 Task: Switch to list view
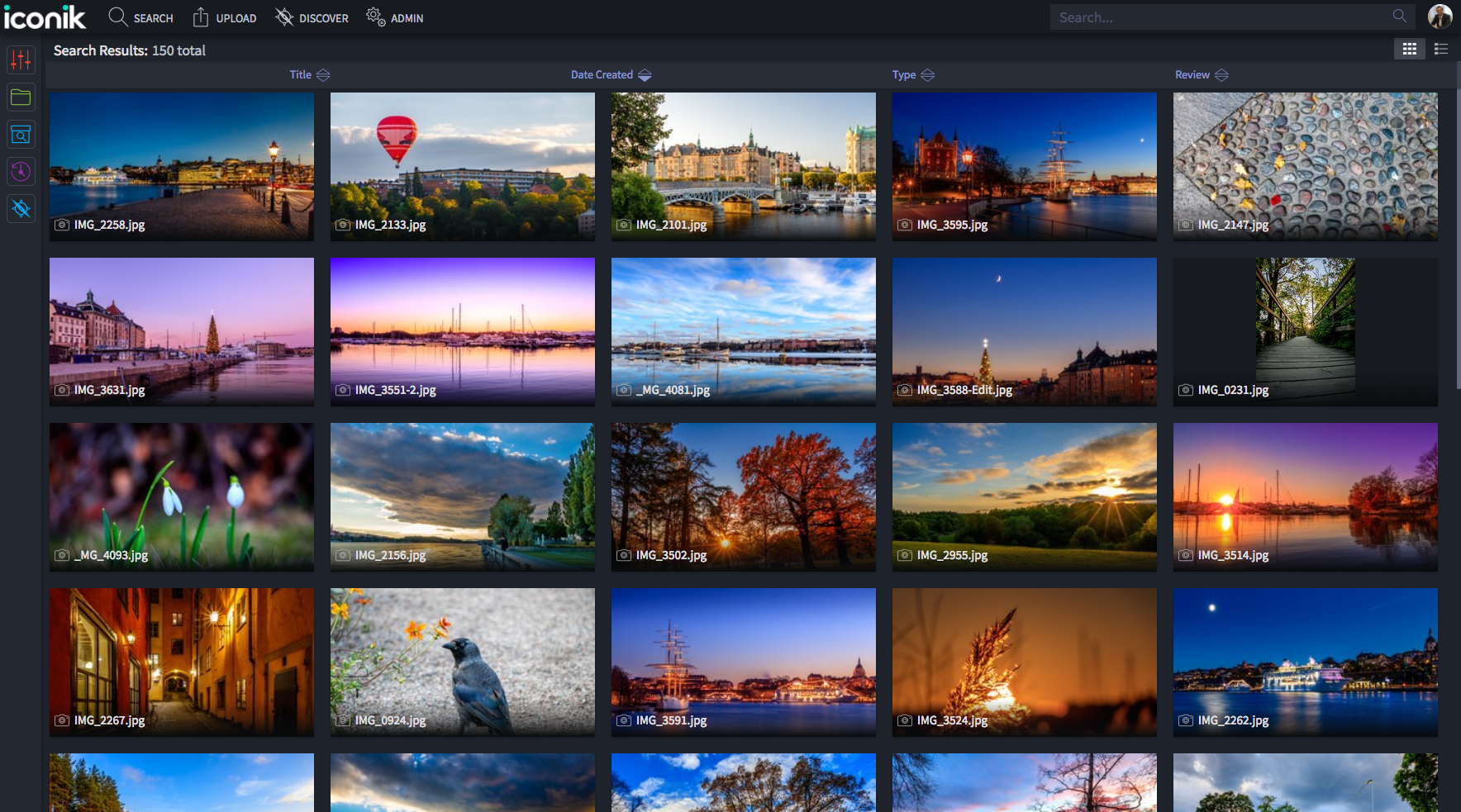[1441, 50]
